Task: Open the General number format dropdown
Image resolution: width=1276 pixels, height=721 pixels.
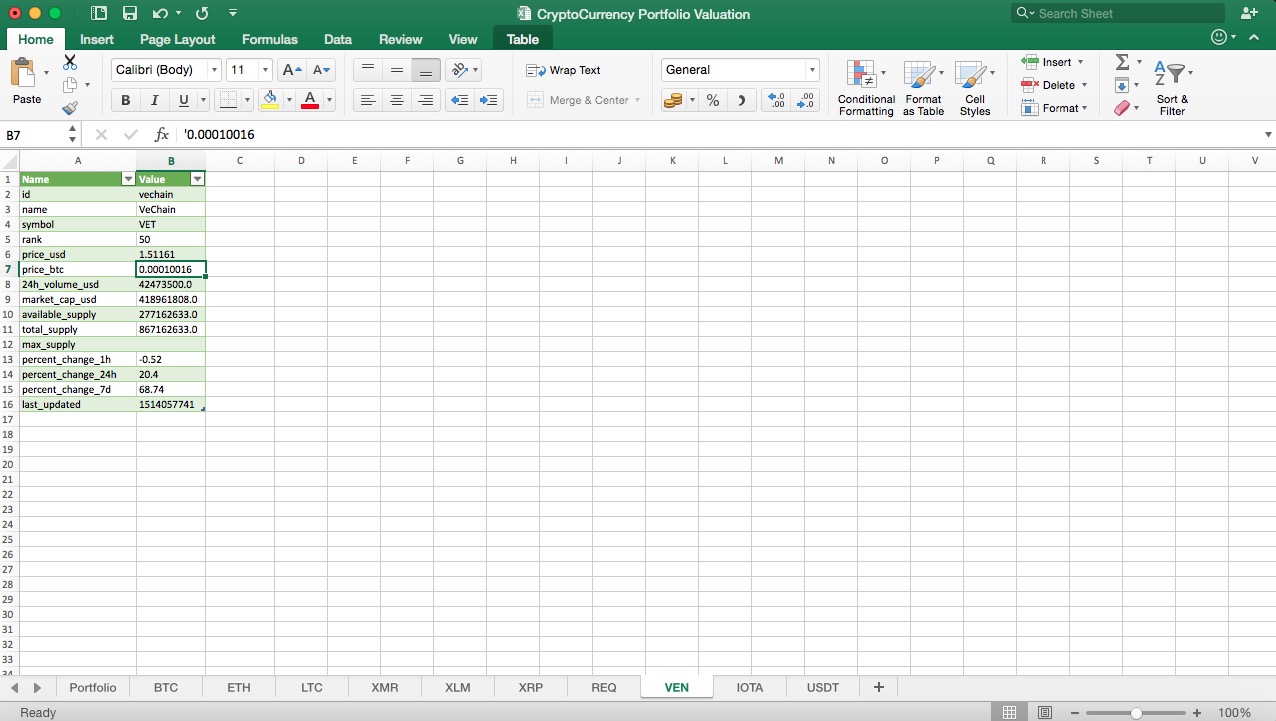Action: pyautogui.click(x=812, y=70)
